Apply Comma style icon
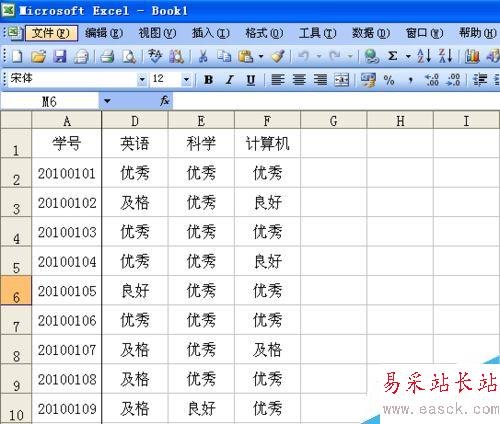The height and width of the screenshot is (424, 500). [x=411, y=80]
